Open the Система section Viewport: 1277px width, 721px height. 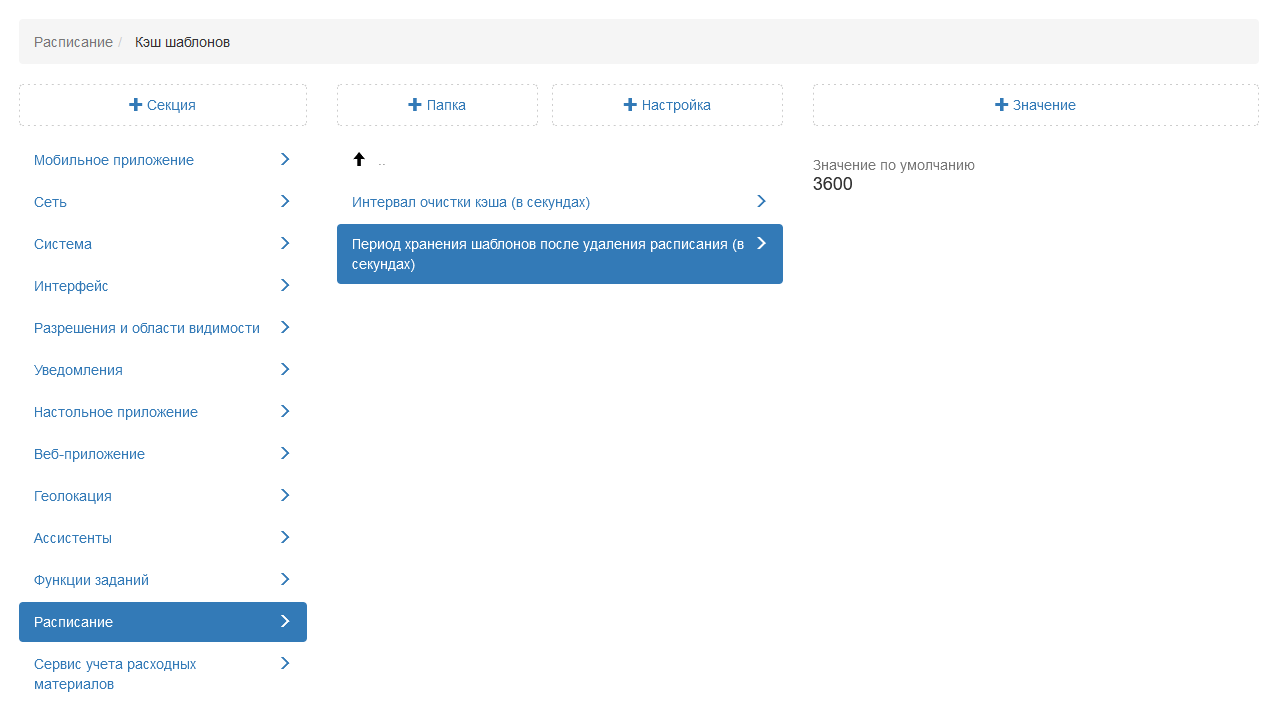[63, 244]
